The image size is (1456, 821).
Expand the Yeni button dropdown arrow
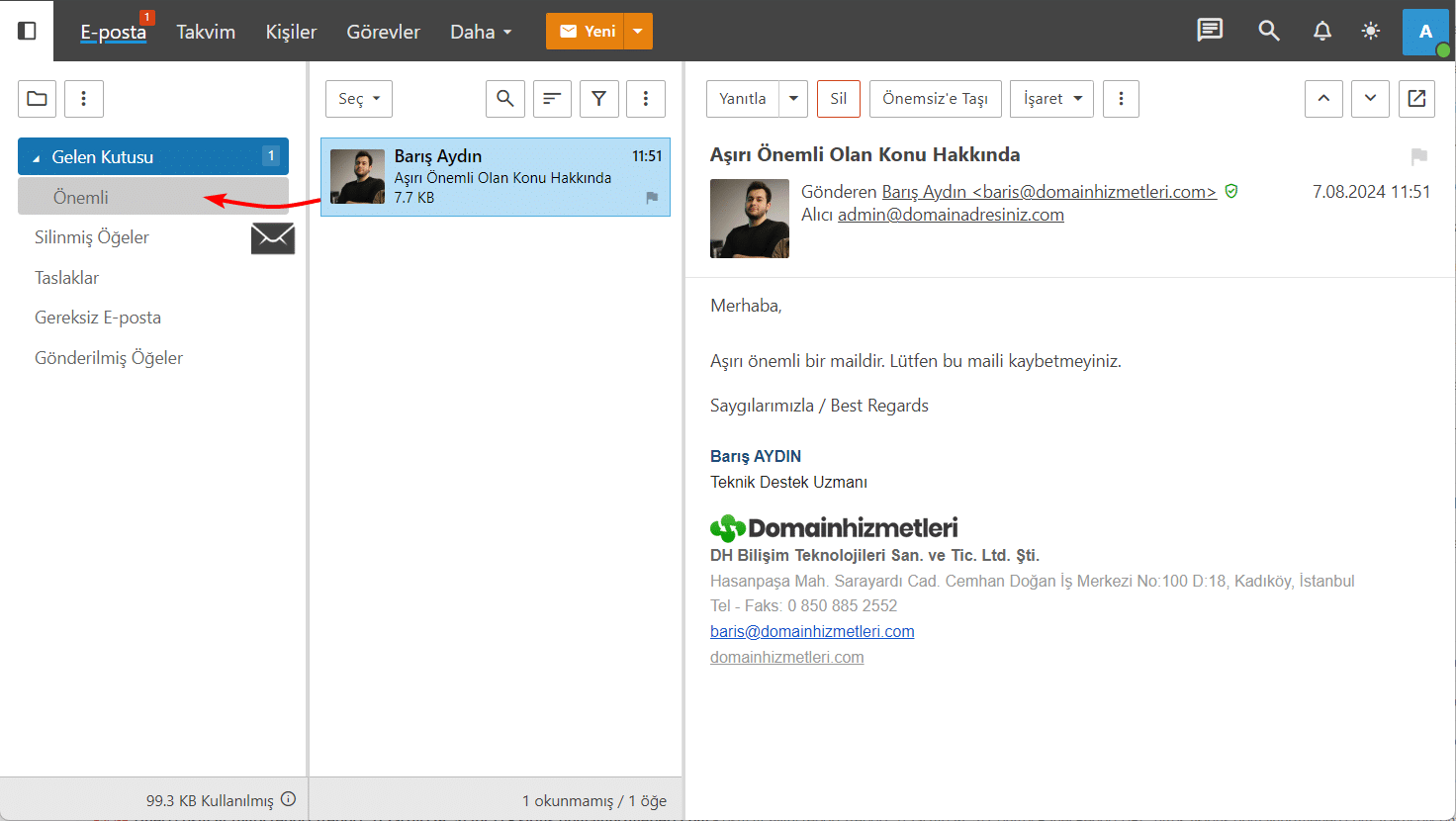(x=638, y=32)
